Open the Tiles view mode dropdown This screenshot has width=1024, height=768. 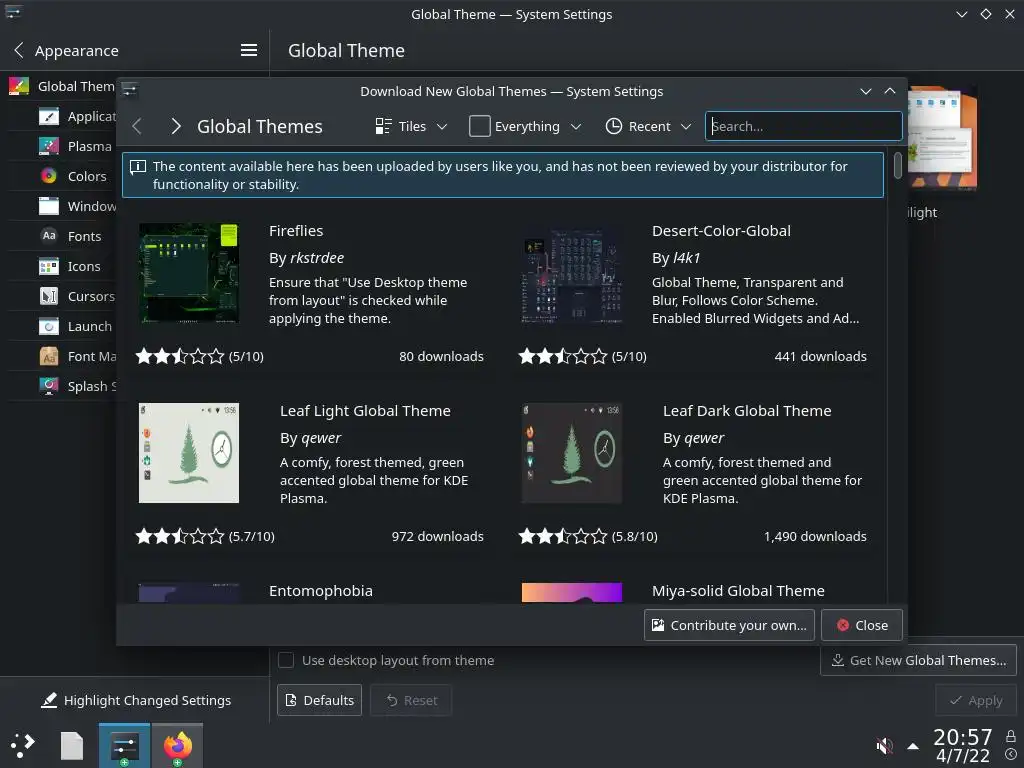[411, 126]
